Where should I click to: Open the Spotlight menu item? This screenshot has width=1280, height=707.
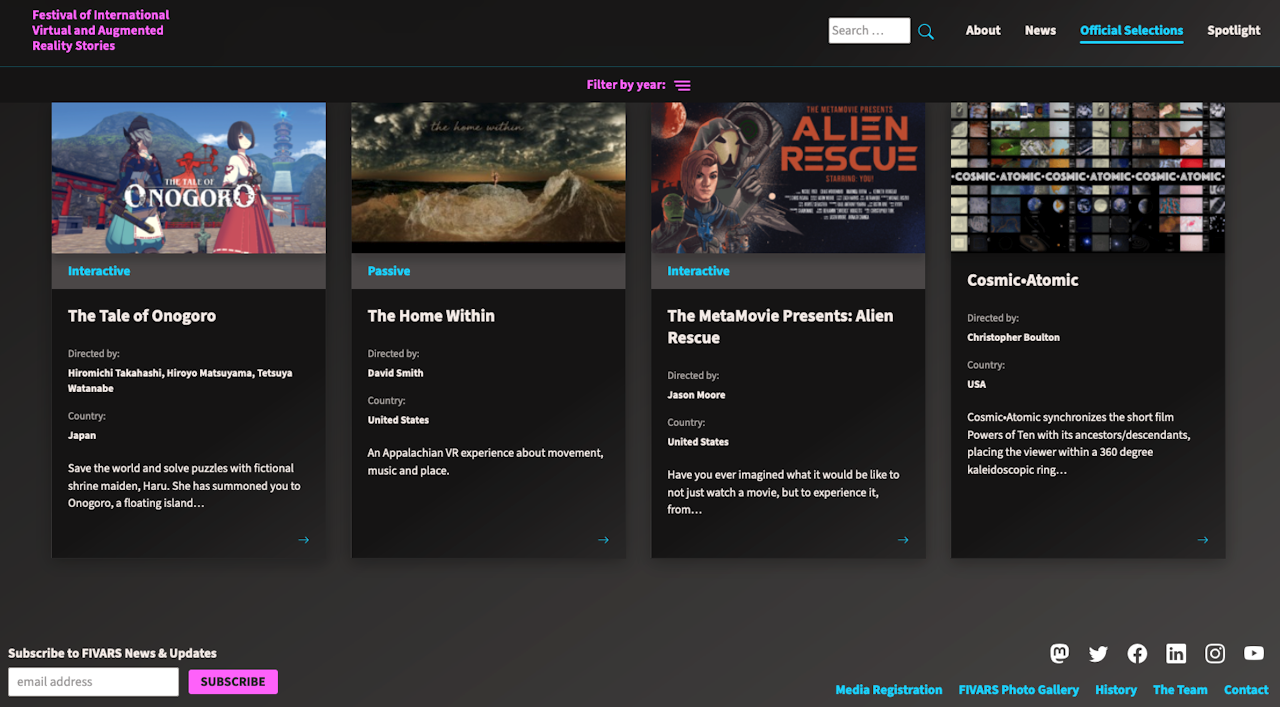[1234, 30]
